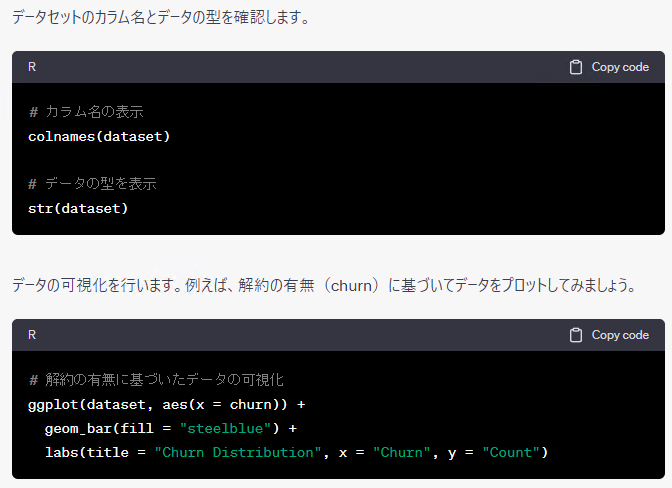Click the comment "# データの型を表示"
672x488 pixels.
(x=92, y=184)
